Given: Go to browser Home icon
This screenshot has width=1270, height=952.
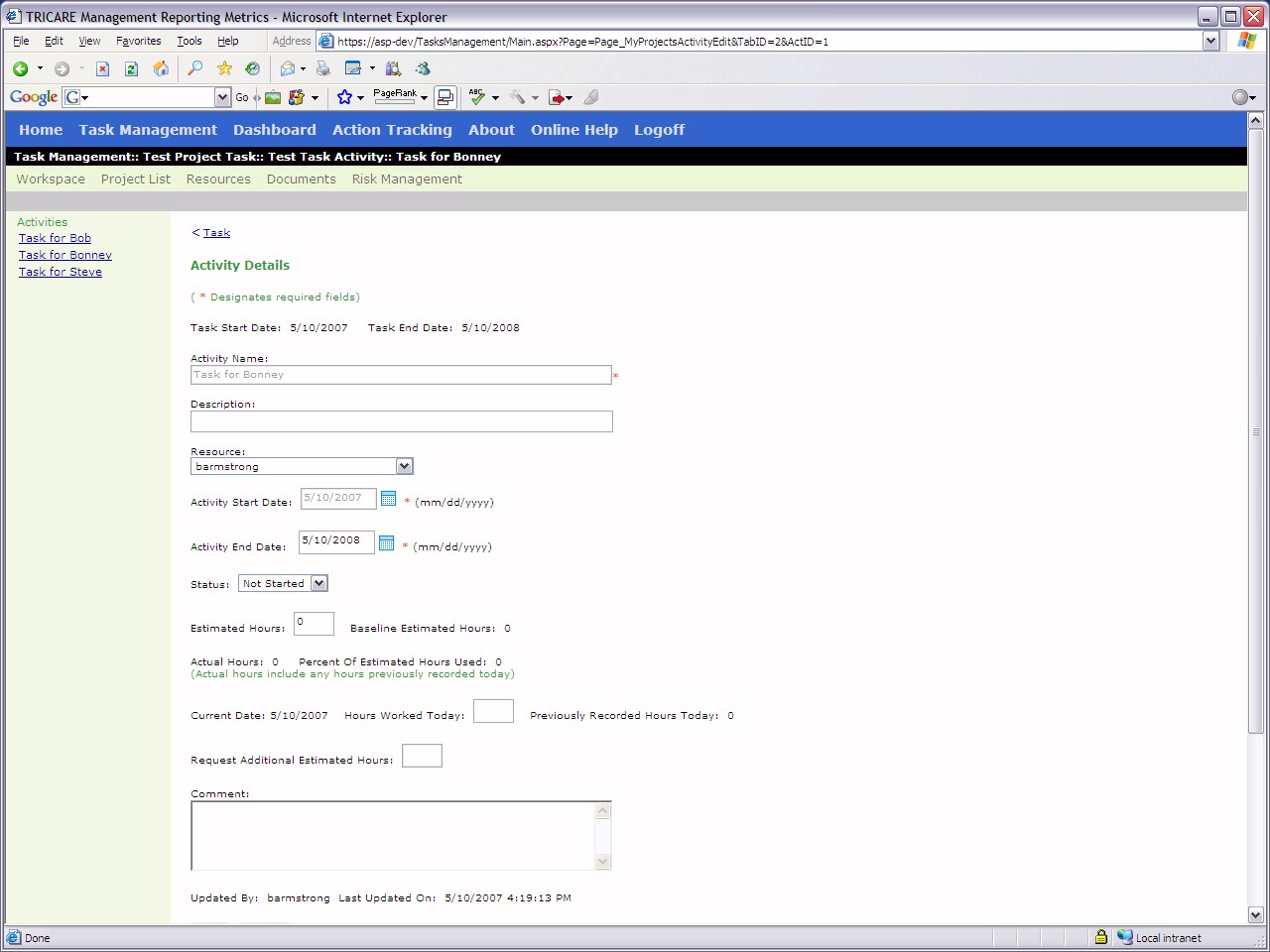Looking at the screenshot, I should (x=161, y=68).
